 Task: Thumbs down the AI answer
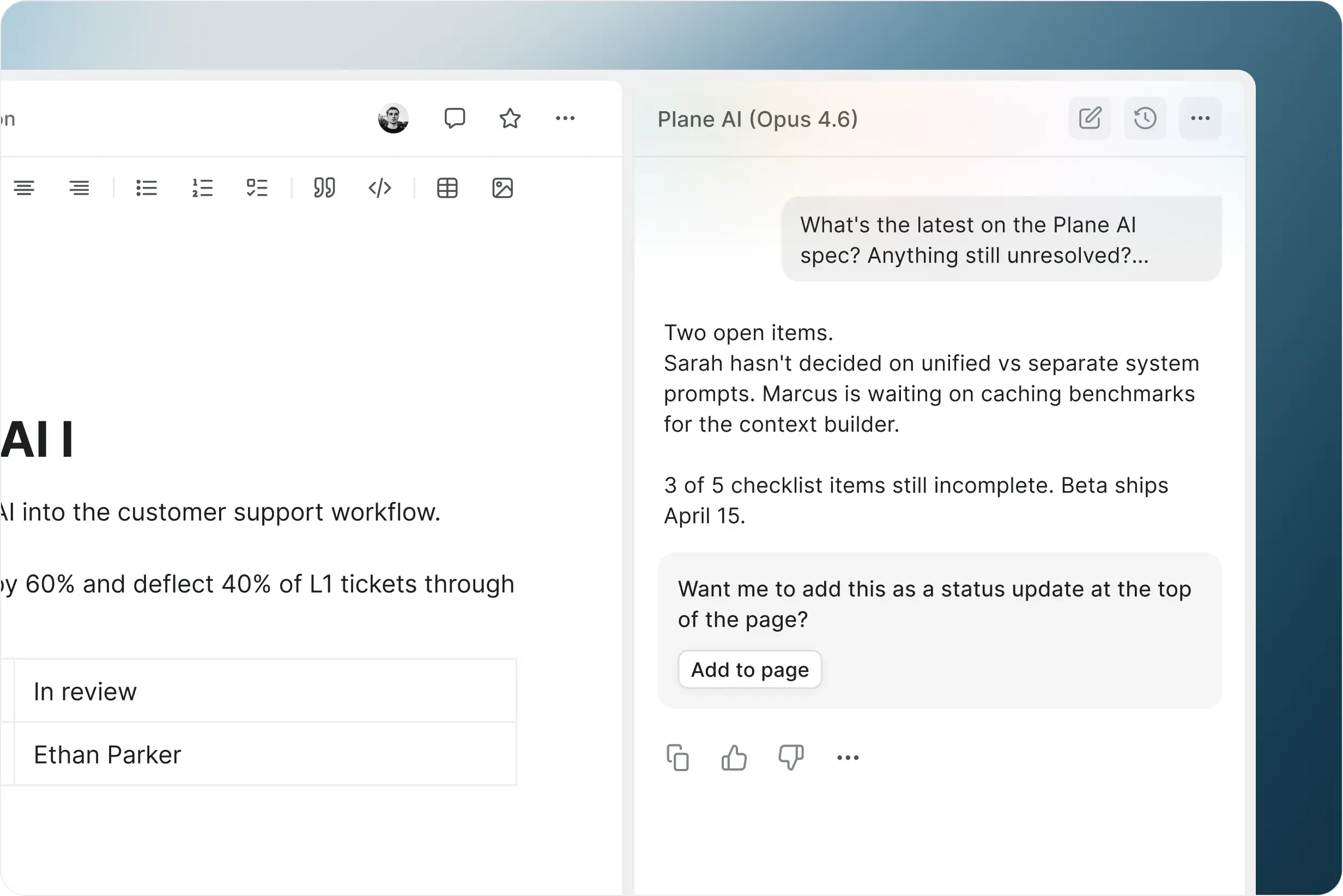pos(791,757)
